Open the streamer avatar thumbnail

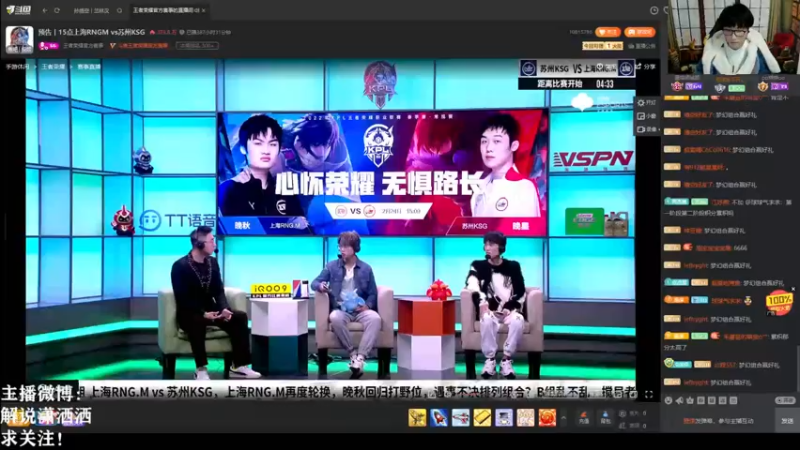(19, 40)
